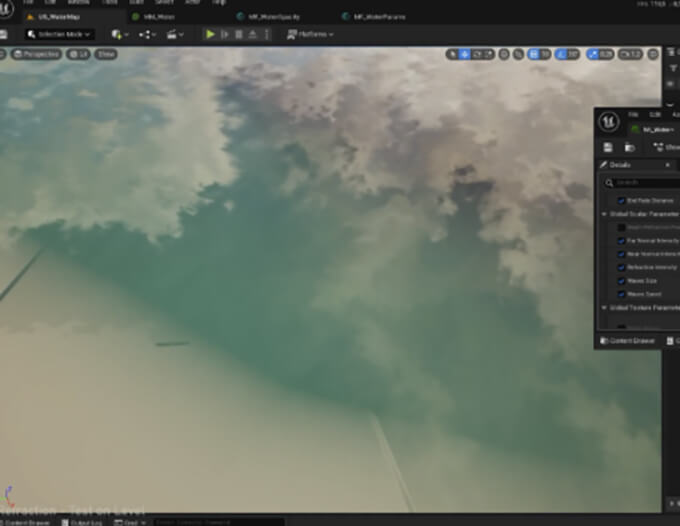Image resolution: width=680 pixels, height=526 pixels.
Task: Click the cinematics clapboard icon in the toolbar
Action: coord(175,34)
